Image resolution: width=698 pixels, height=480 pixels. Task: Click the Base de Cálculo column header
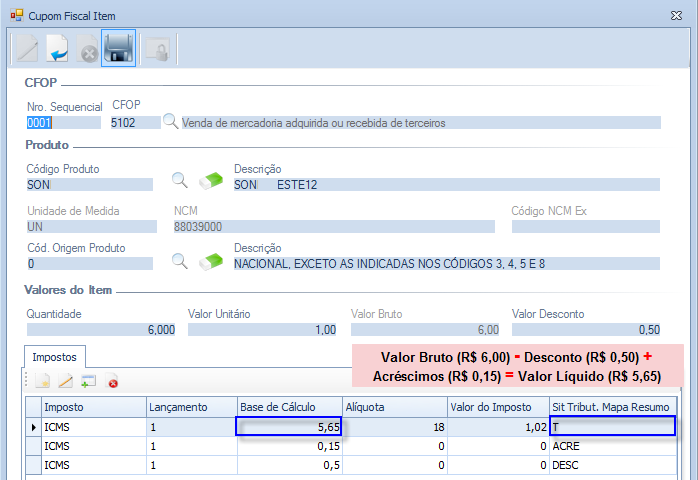pyautogui.click(x=288, y=407)
